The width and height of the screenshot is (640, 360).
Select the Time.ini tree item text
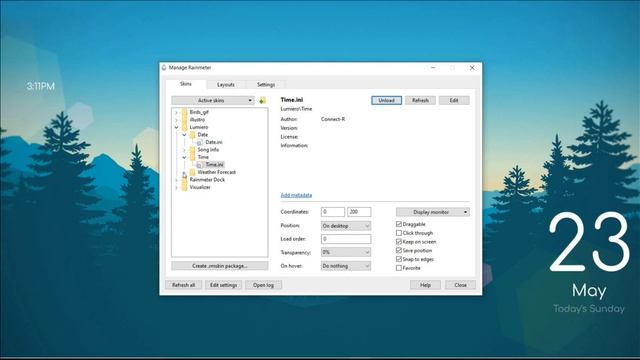pyautogui.click(x=214, y=164)
